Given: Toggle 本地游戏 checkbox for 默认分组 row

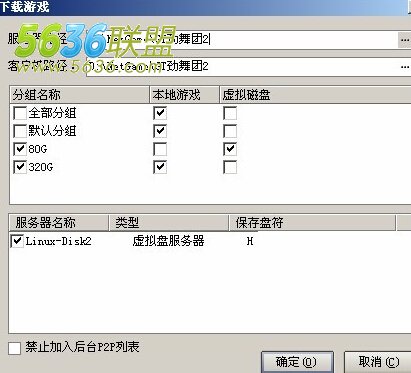Looking at the screenshot, I should click(x=160, y=131).
